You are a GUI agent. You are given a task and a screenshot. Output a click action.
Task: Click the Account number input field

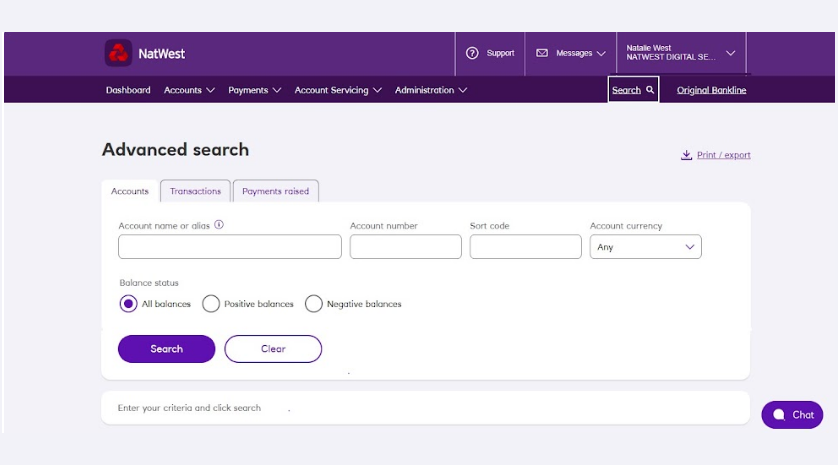pyautogui.click(x=406, y=246)
